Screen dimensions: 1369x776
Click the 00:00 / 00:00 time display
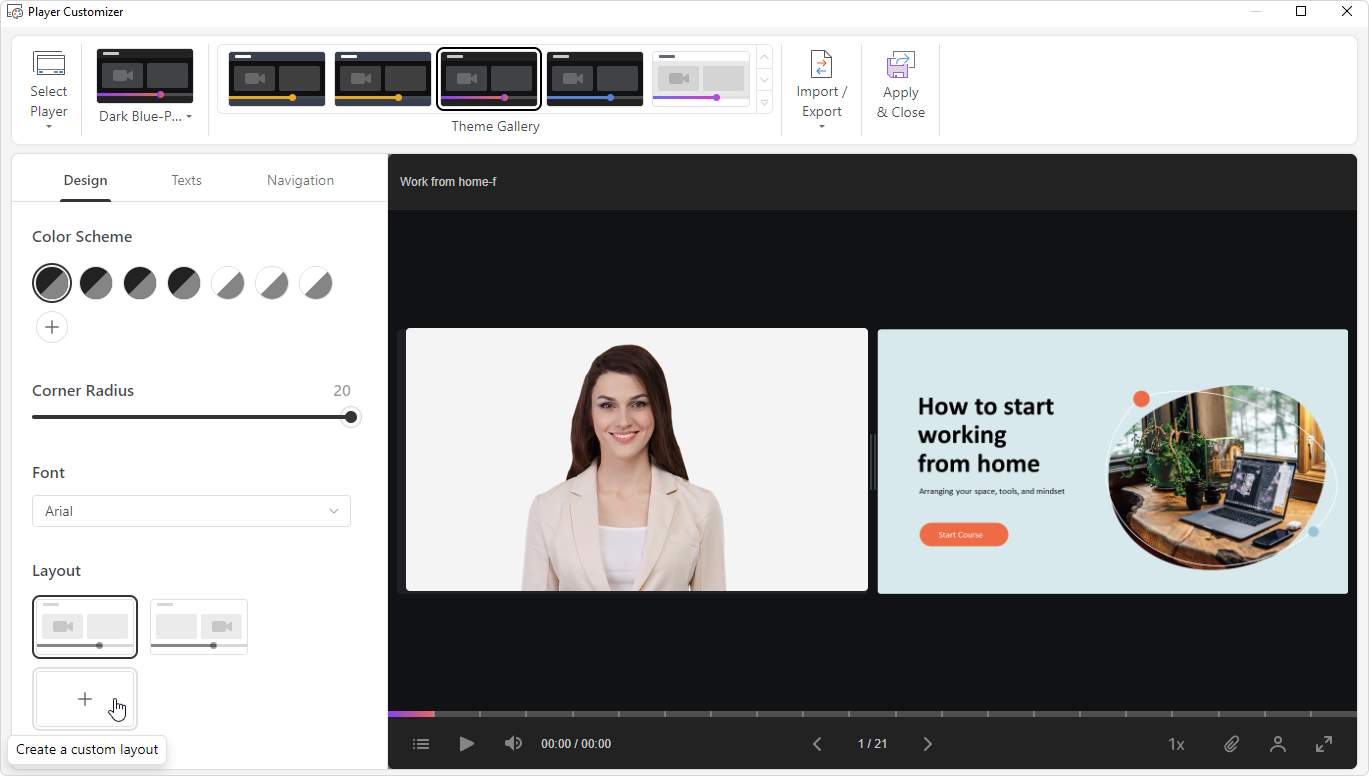576,744
